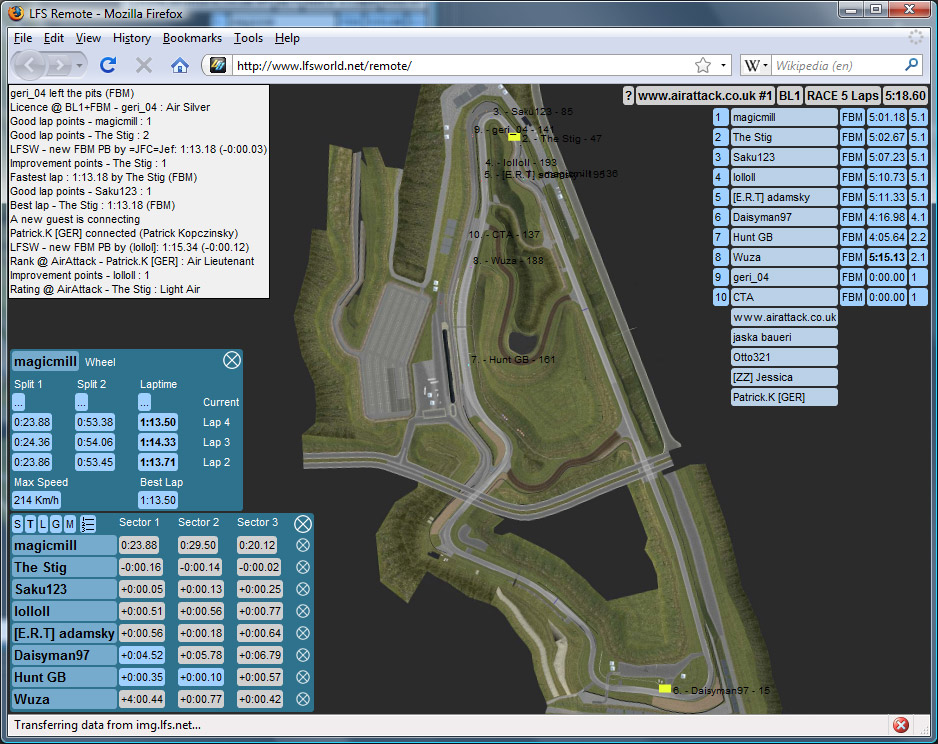
Task: Click the LFS site favicon in address bar
Action: click(x=218, y=65)
